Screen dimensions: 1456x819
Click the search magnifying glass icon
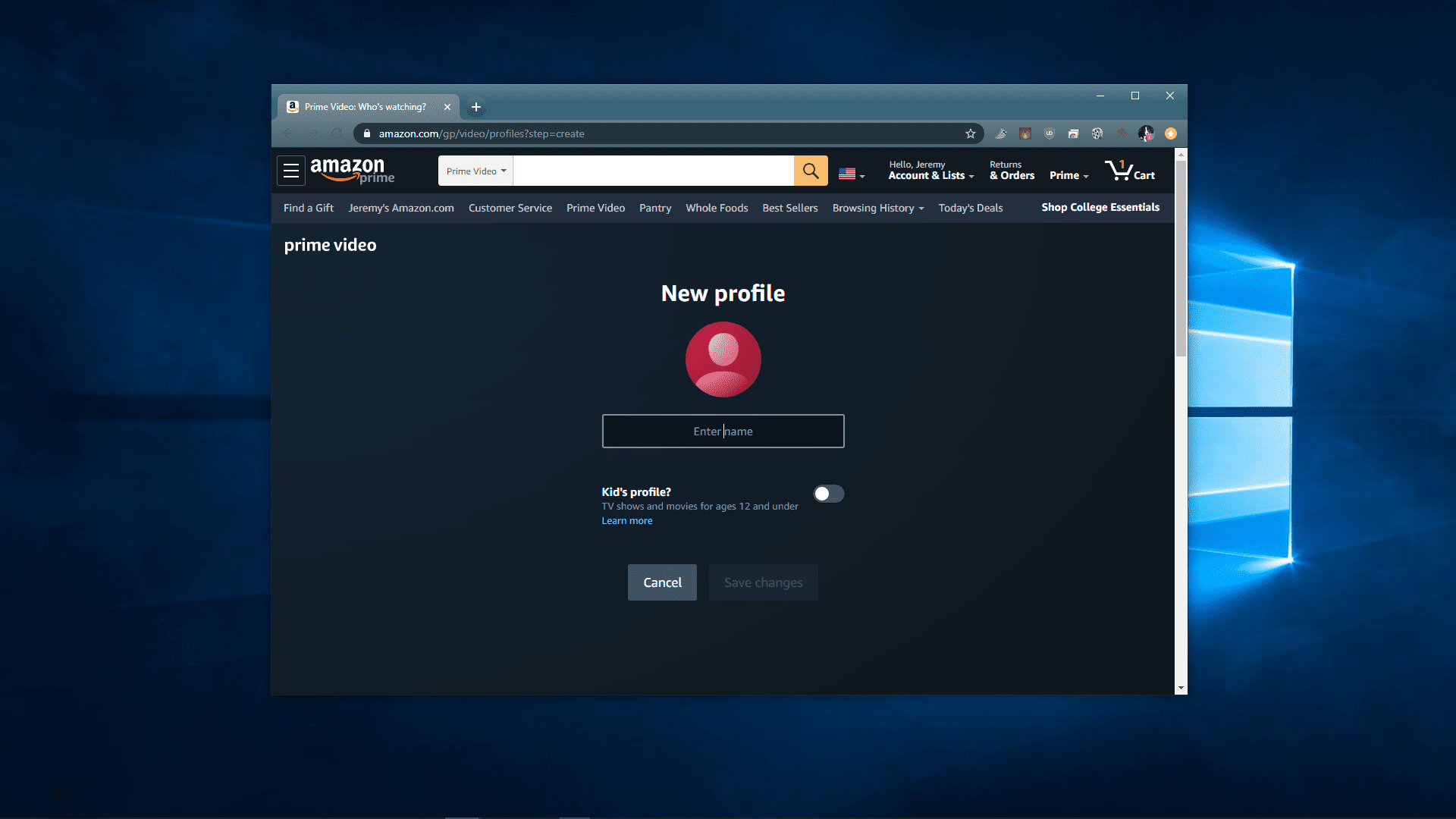click(x=811, y=170)
